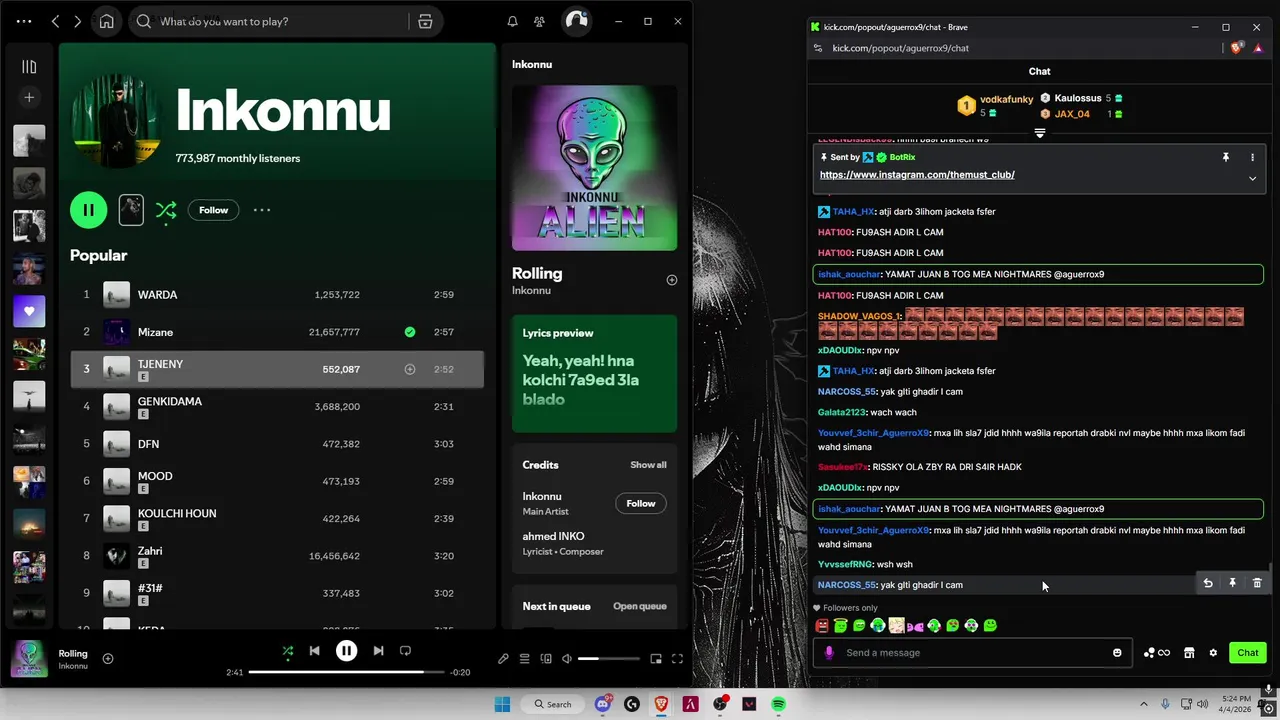1280x720 pixels.
Task: Reply to the hovered NARCOSS_55 message
Action: (1208, 583)
